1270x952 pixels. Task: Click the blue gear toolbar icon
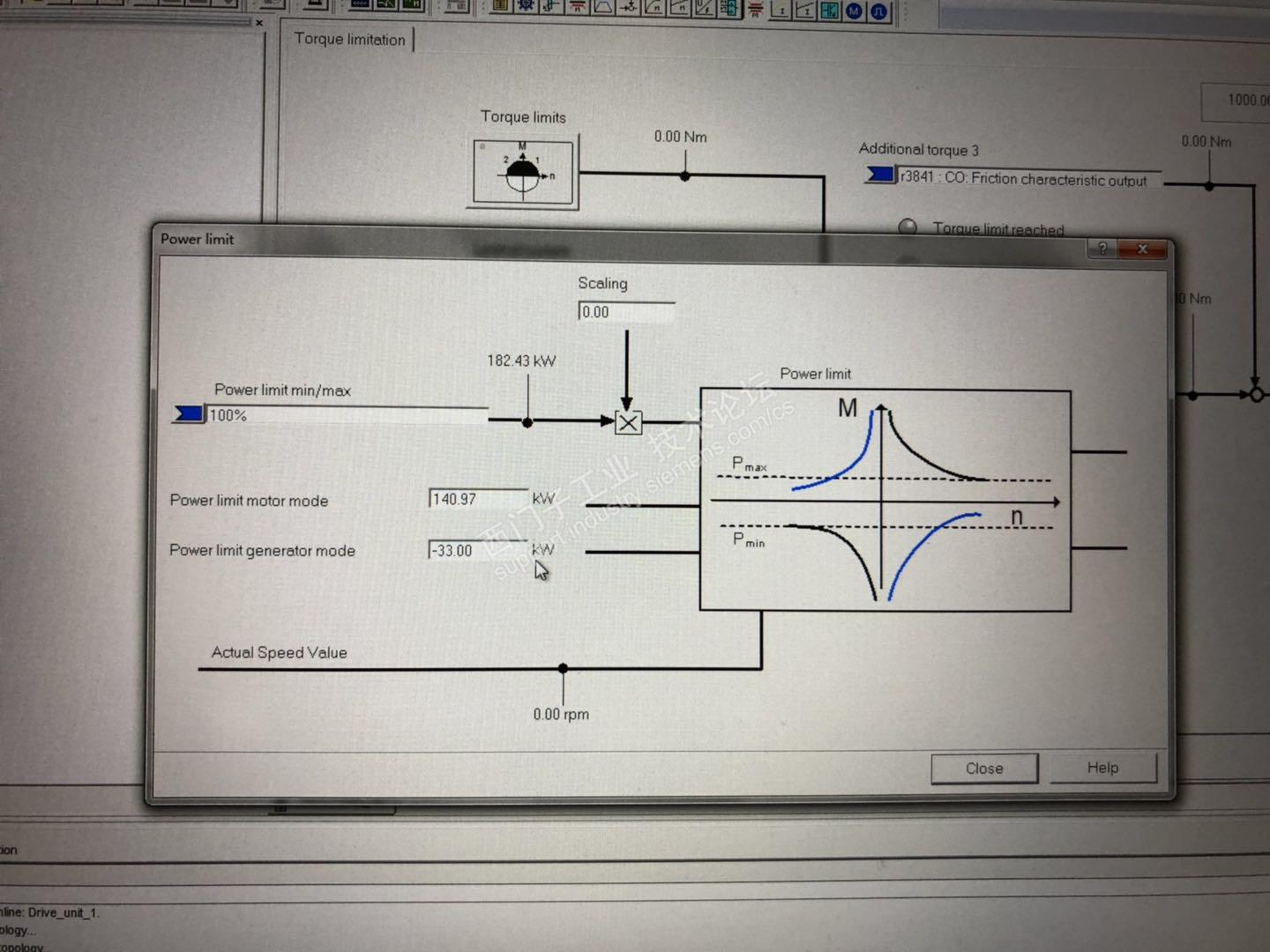click(526, 6)
